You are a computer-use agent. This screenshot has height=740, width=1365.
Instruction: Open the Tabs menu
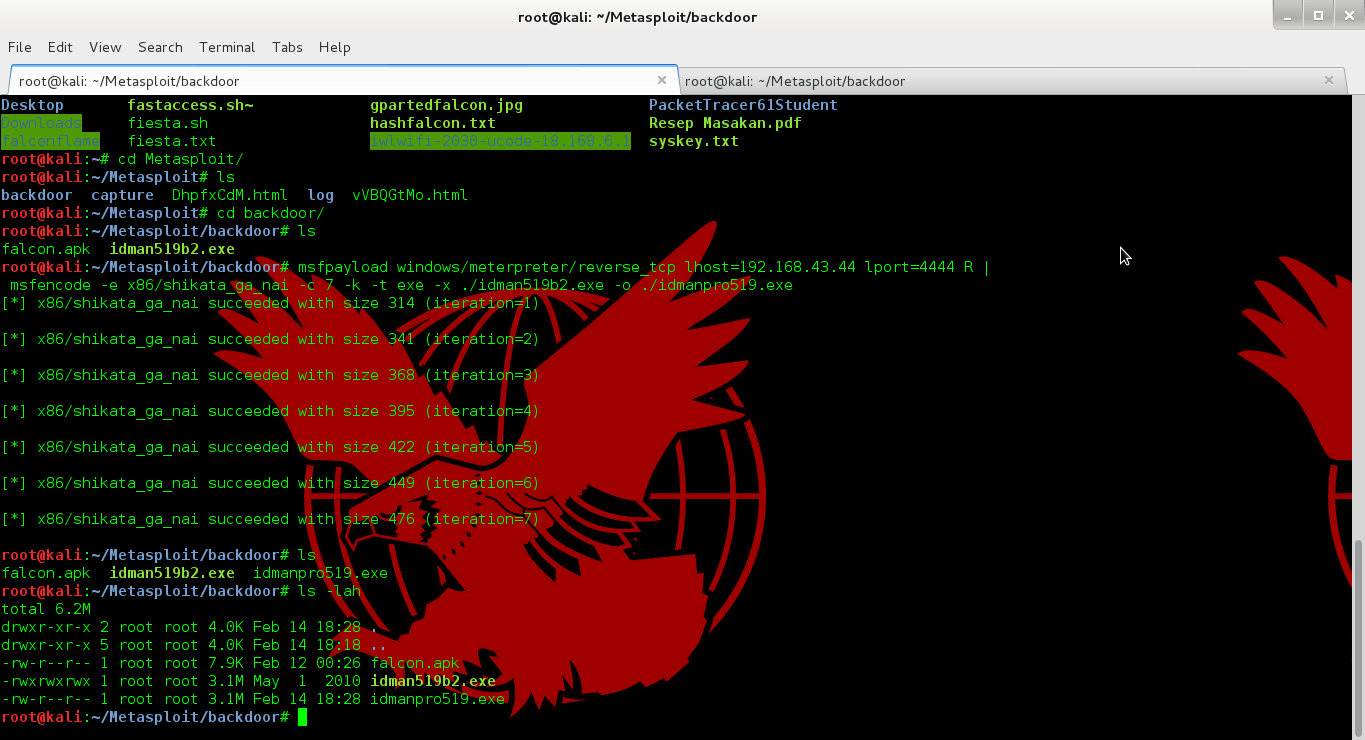pos(287,47)
